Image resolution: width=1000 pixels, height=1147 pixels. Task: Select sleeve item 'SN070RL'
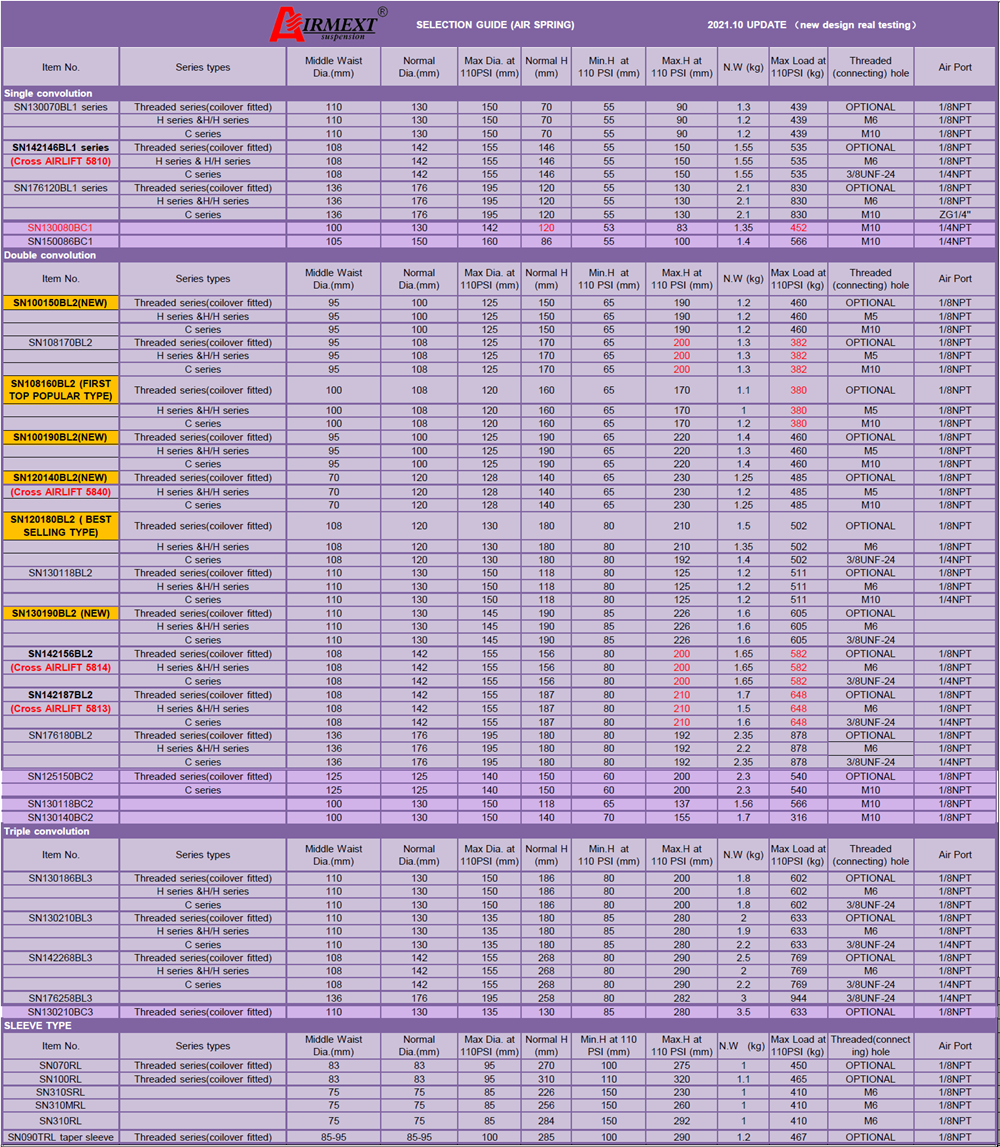coord(61,1066)
